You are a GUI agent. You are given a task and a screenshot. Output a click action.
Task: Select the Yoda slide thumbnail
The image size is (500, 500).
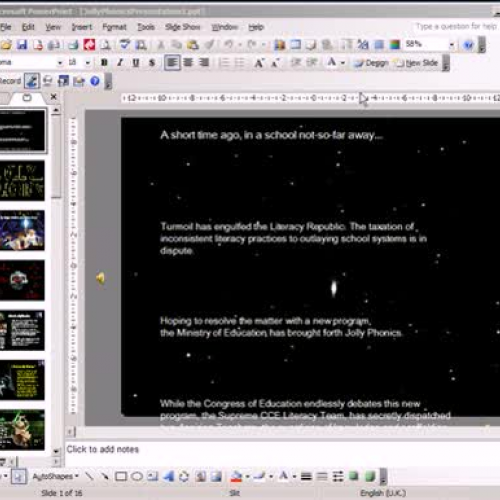22,430
